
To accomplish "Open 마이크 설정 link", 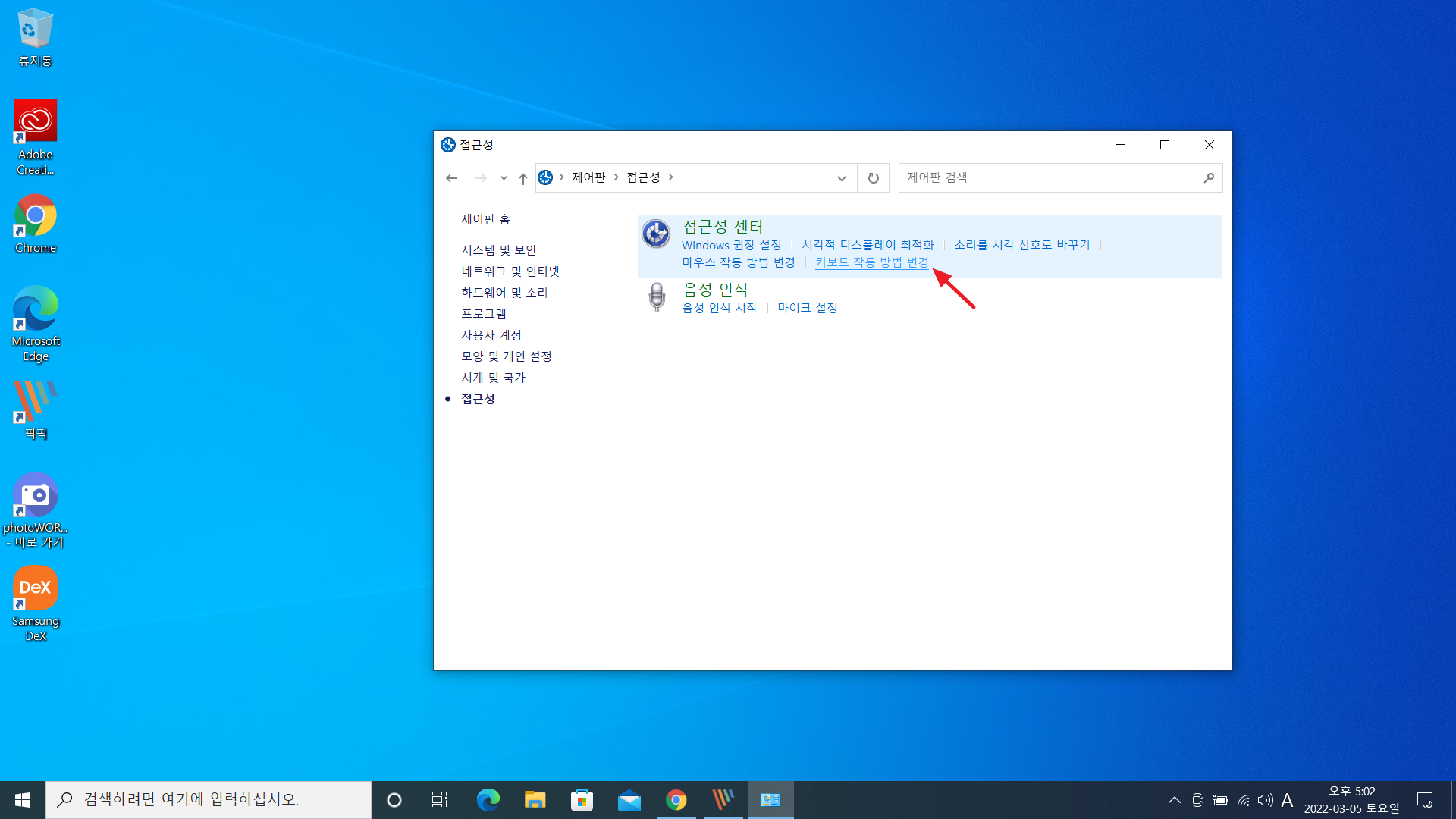I will [807, 308].
